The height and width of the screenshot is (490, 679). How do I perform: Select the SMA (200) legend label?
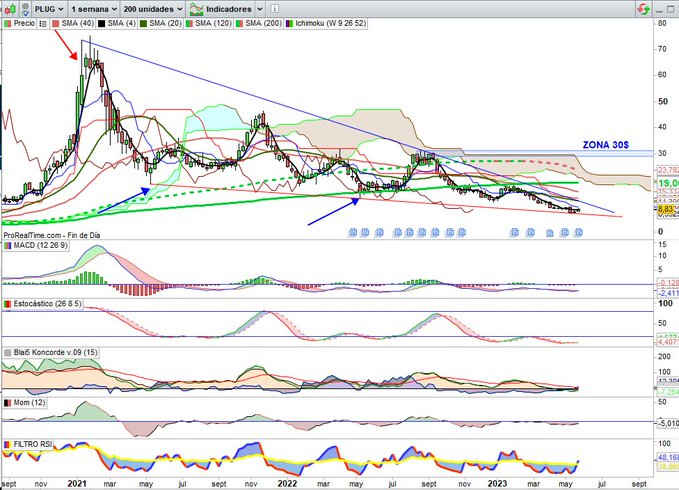263,23
